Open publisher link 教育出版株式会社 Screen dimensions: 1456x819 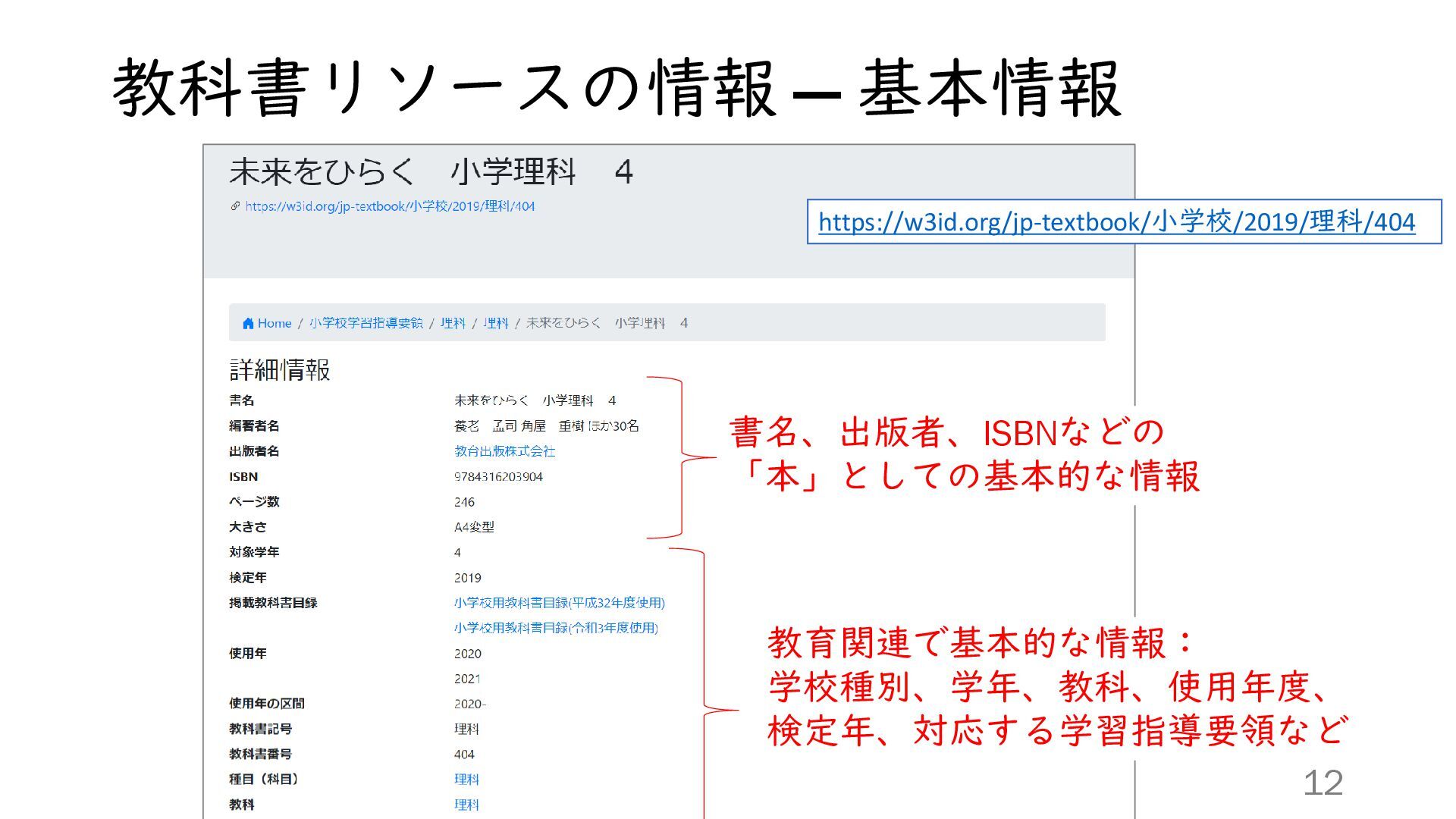pyautogui.click(x=504, y=451)
